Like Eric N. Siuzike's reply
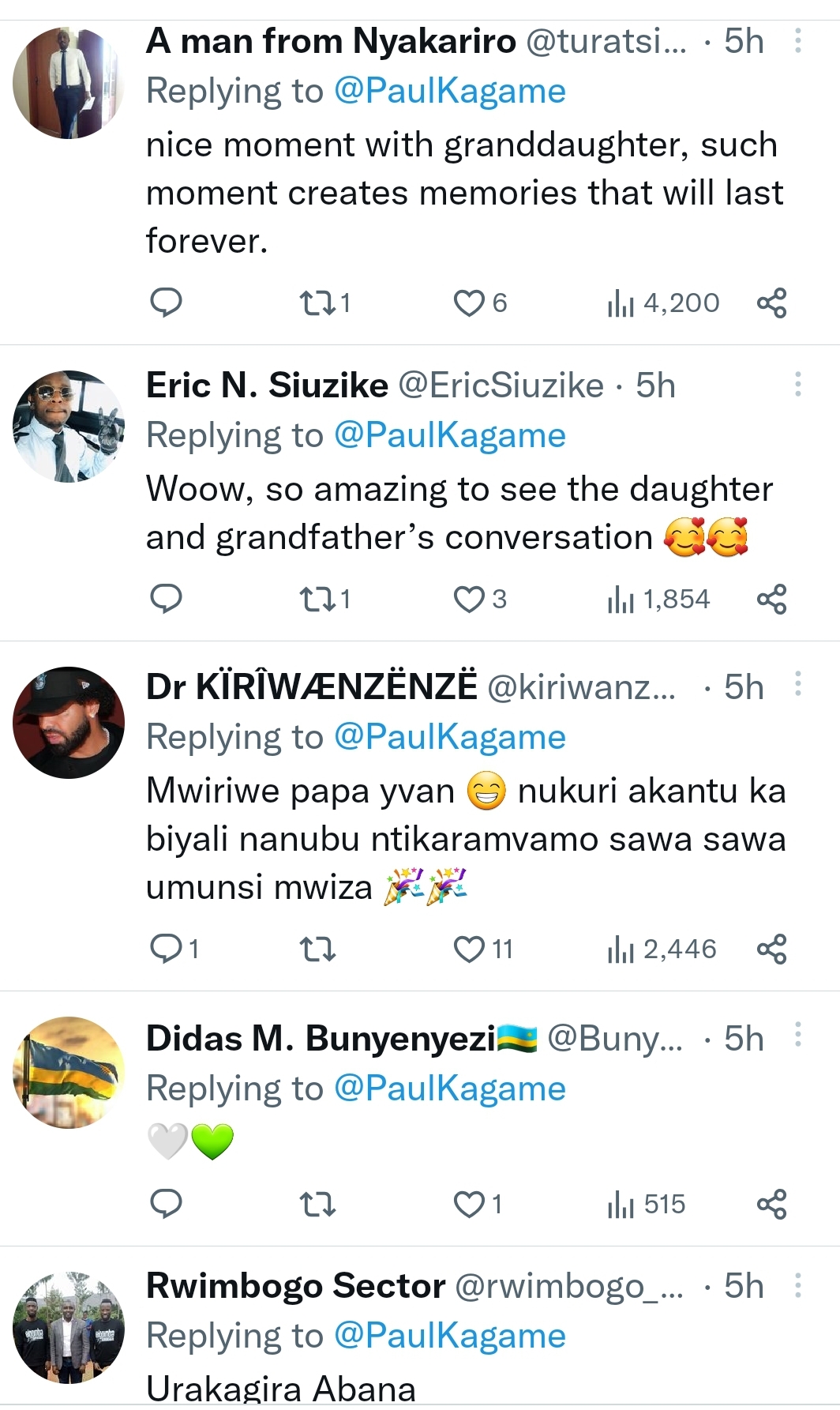Viewport: 840px width, 1410px height. (469, 600)
